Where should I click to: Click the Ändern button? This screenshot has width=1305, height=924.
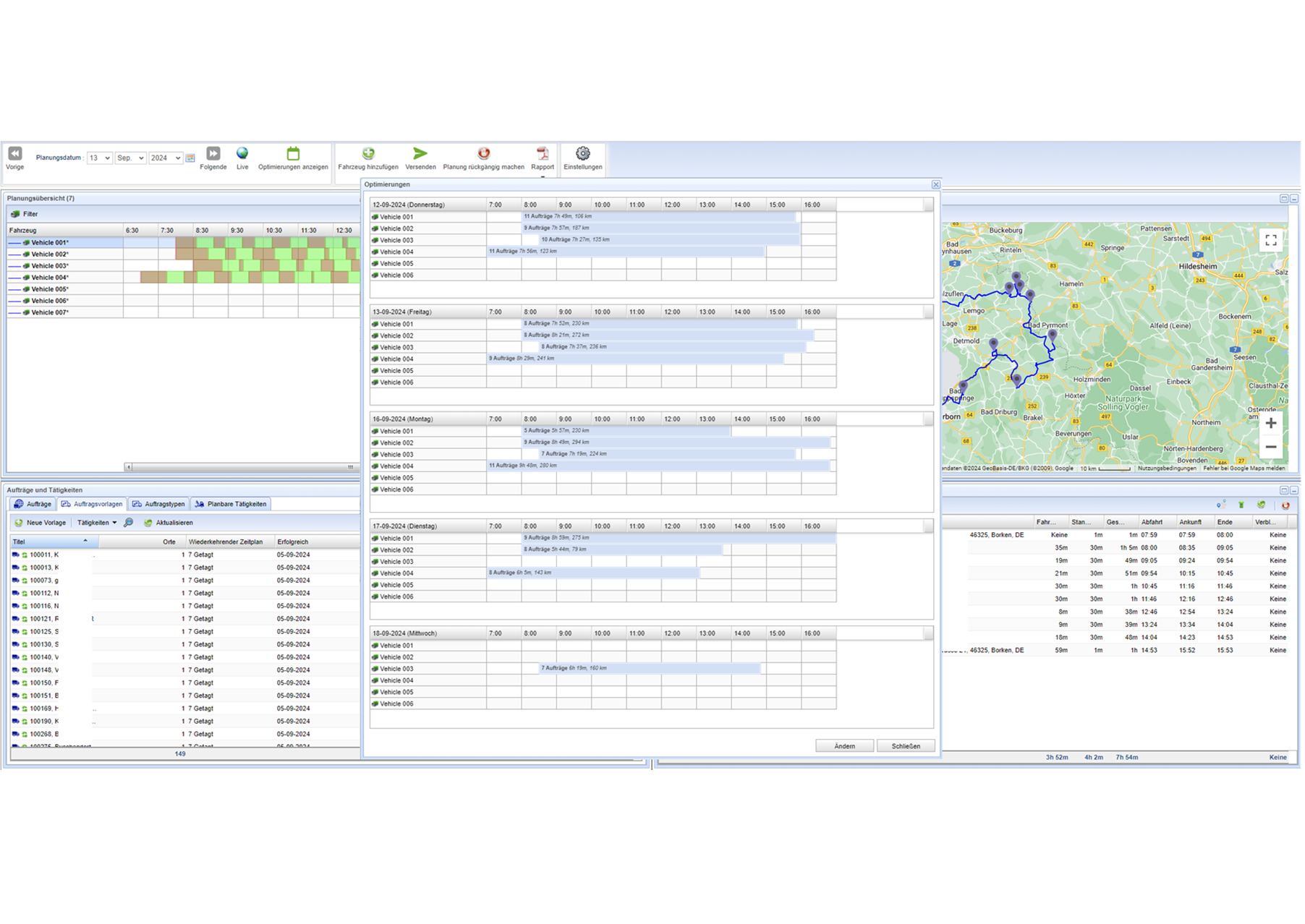pyautogui.click(x=844, y=746)
